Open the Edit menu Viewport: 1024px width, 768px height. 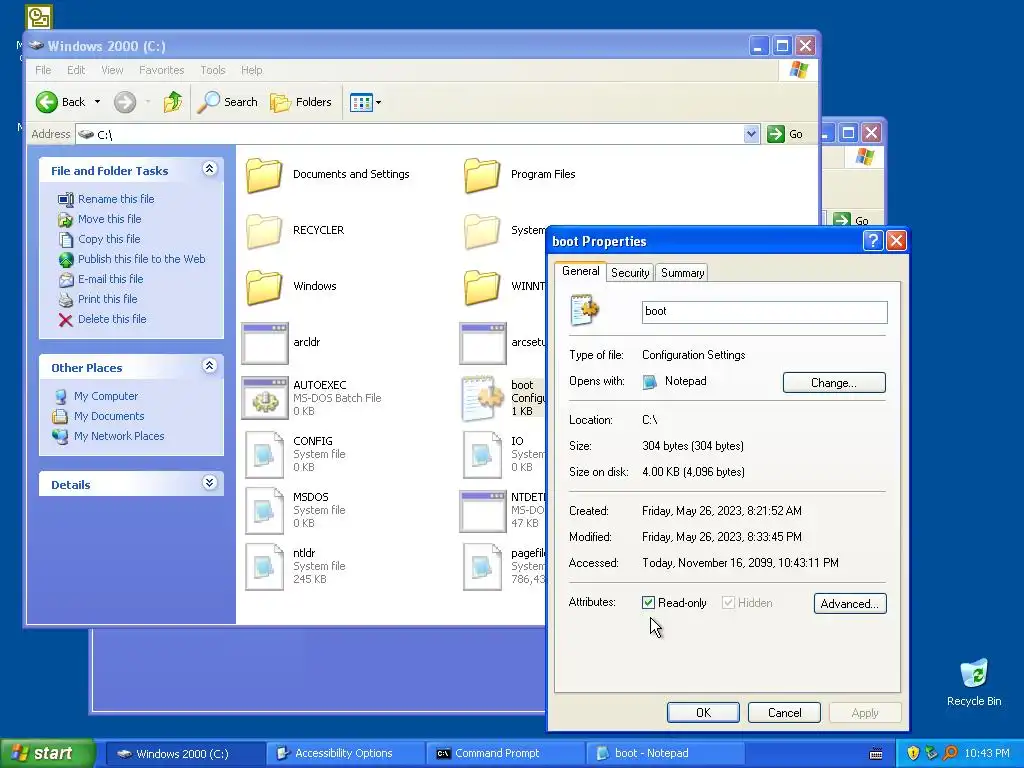pyautogui.click(x=76, y=70)
